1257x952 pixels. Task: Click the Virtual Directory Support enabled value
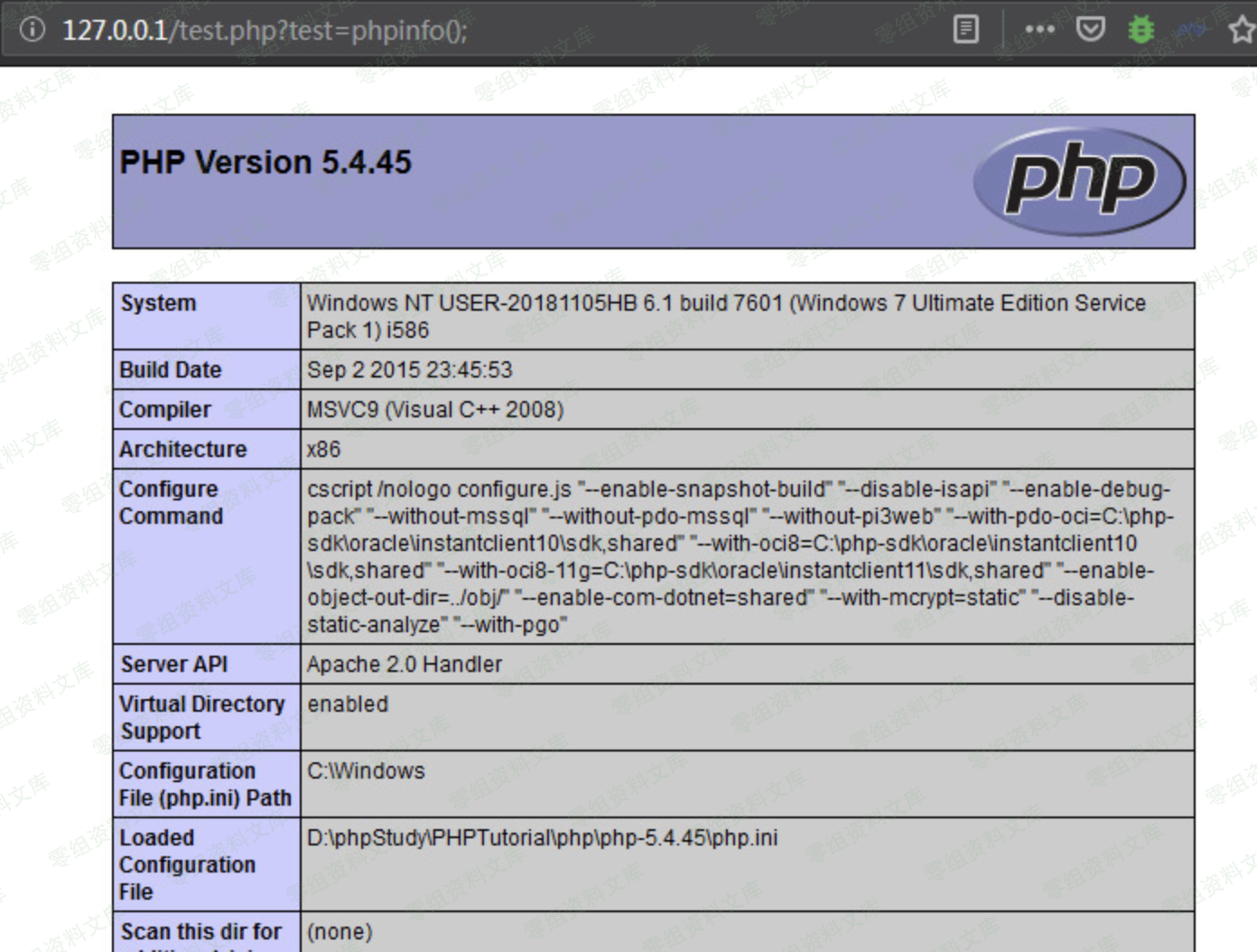coord(348,705)
